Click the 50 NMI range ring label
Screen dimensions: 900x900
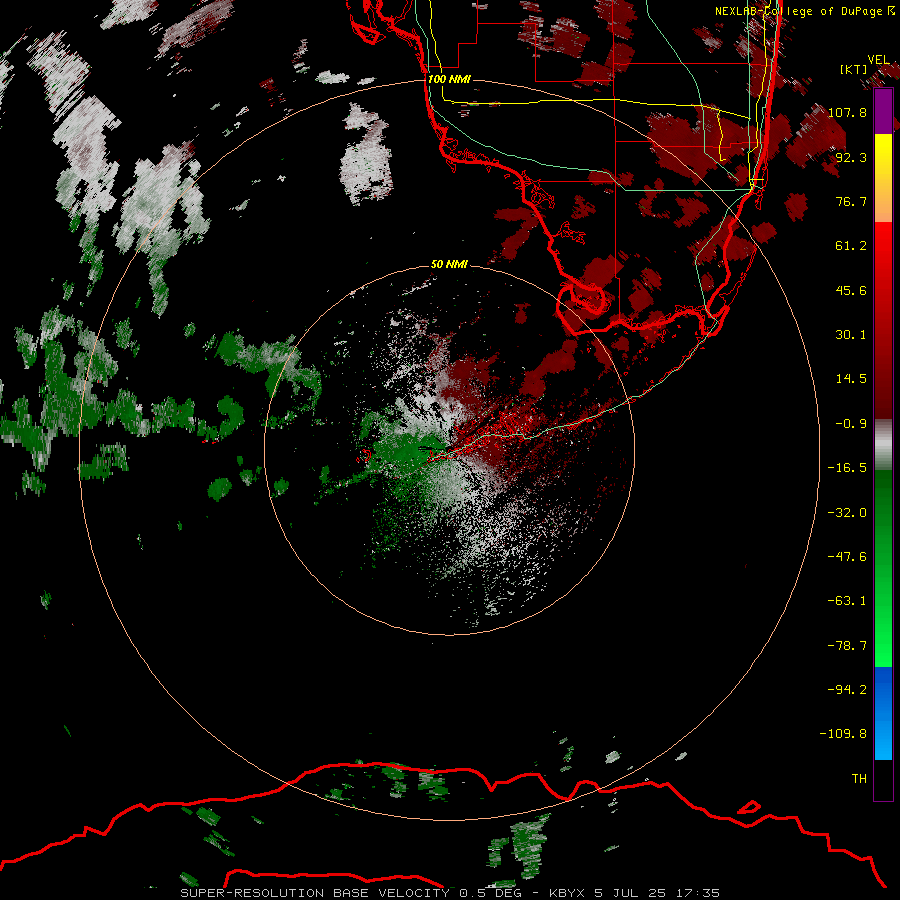point(449,264)
